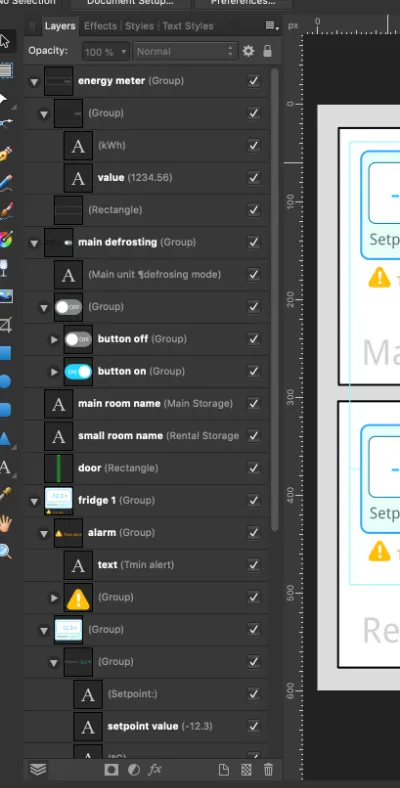Collapse the fridge 1 group
400x788 pixels.
pyautogui.click(x=34, y=502)
